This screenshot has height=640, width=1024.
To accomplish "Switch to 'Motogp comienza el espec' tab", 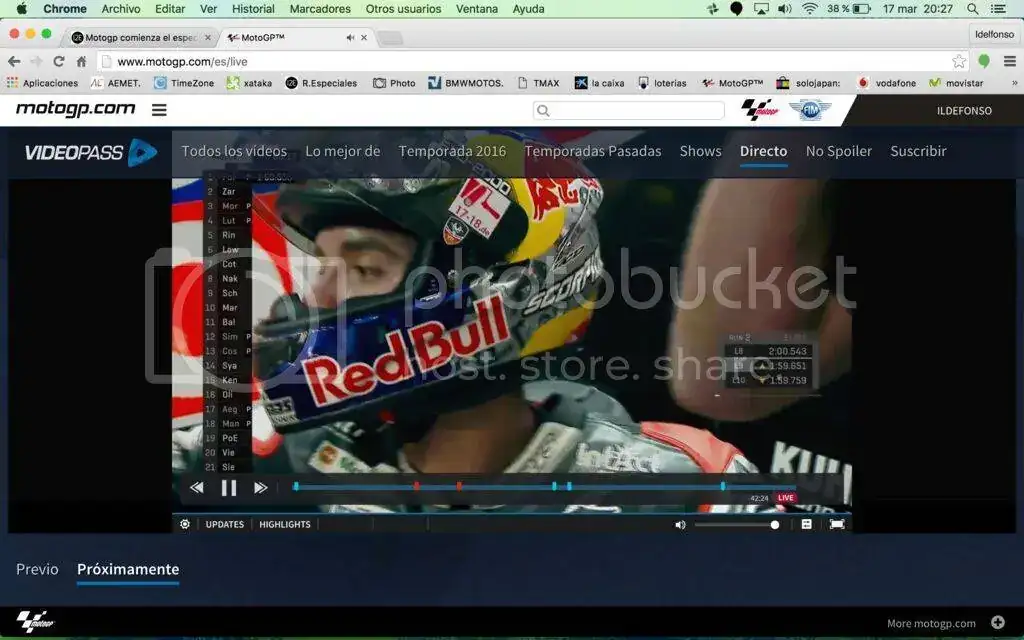I will point(139,37).
